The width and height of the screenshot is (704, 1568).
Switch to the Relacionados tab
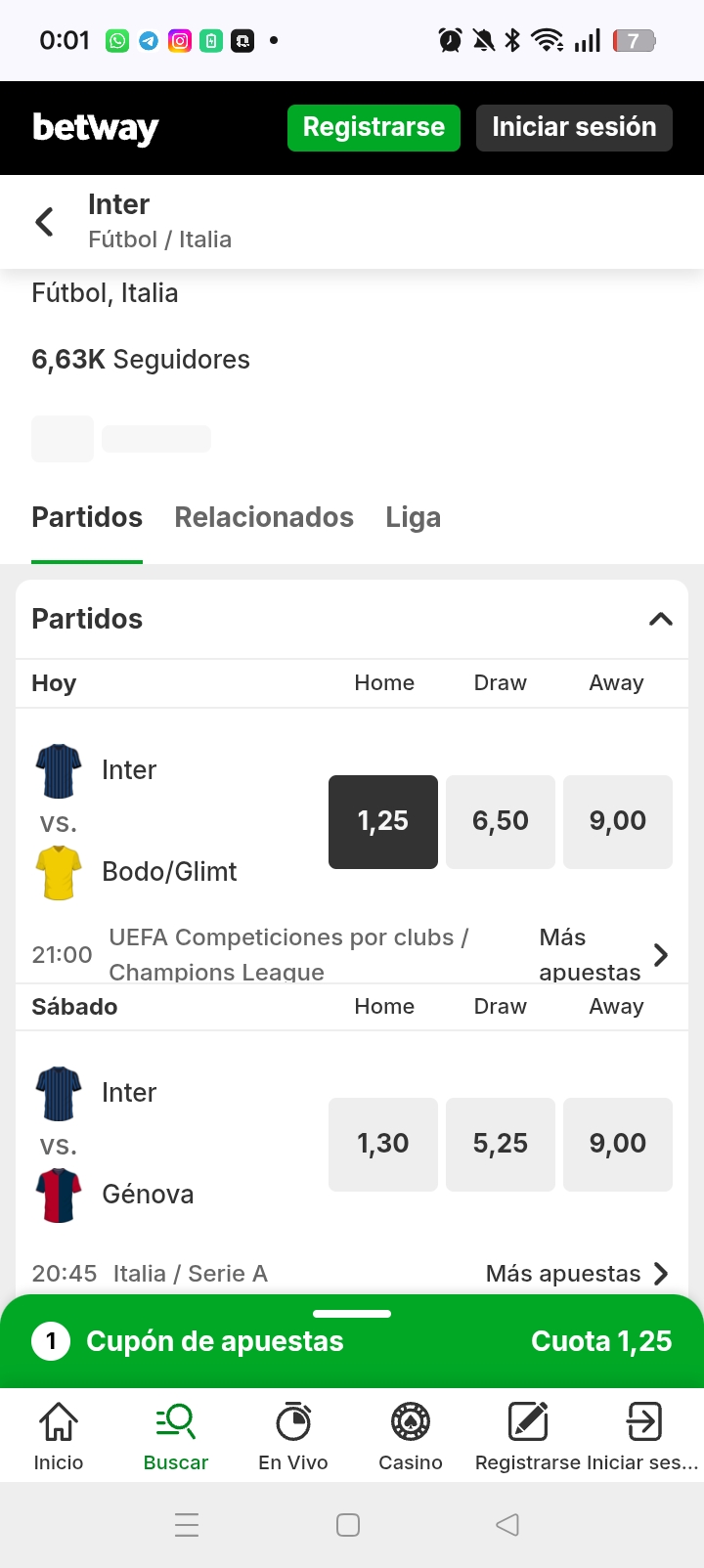tap(264, 517)
